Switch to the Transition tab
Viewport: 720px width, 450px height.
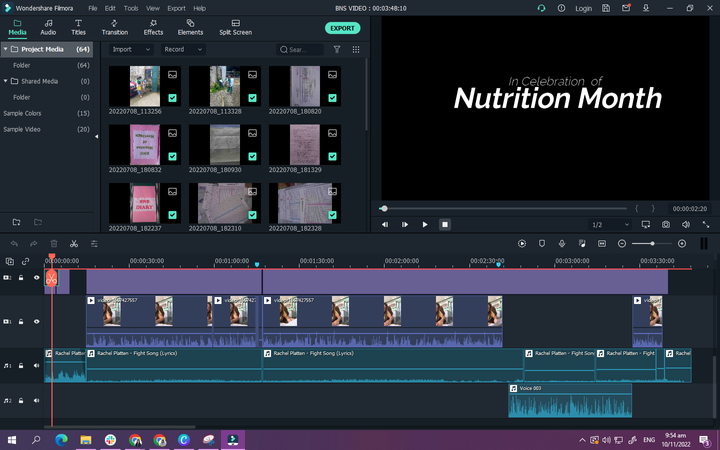(x=115, y=27)
